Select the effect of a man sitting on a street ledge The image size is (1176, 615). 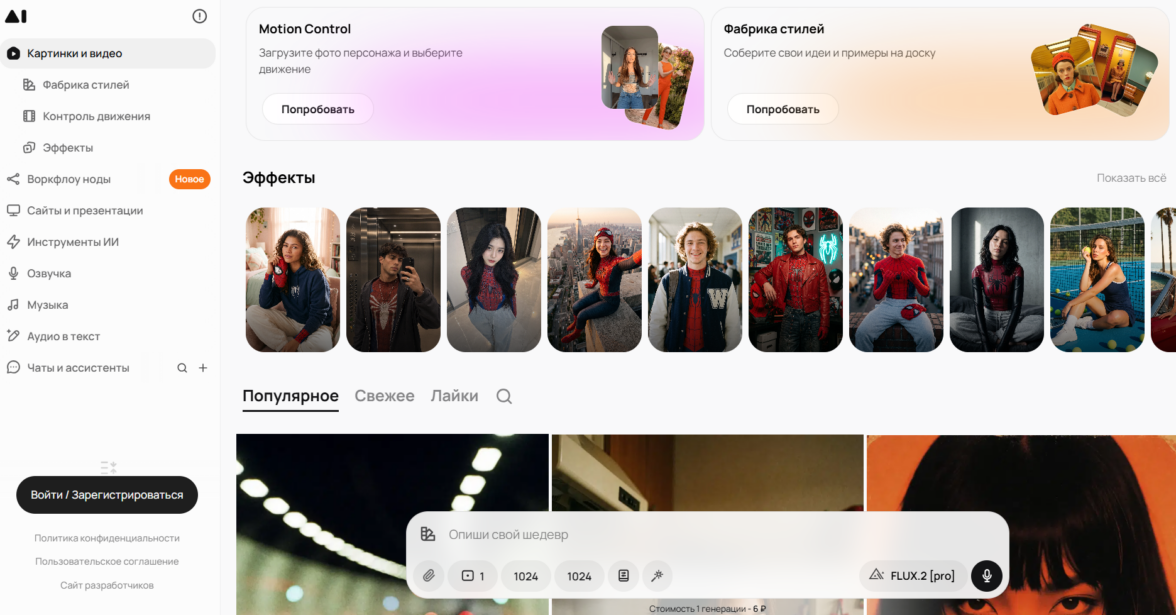[896, 280]
